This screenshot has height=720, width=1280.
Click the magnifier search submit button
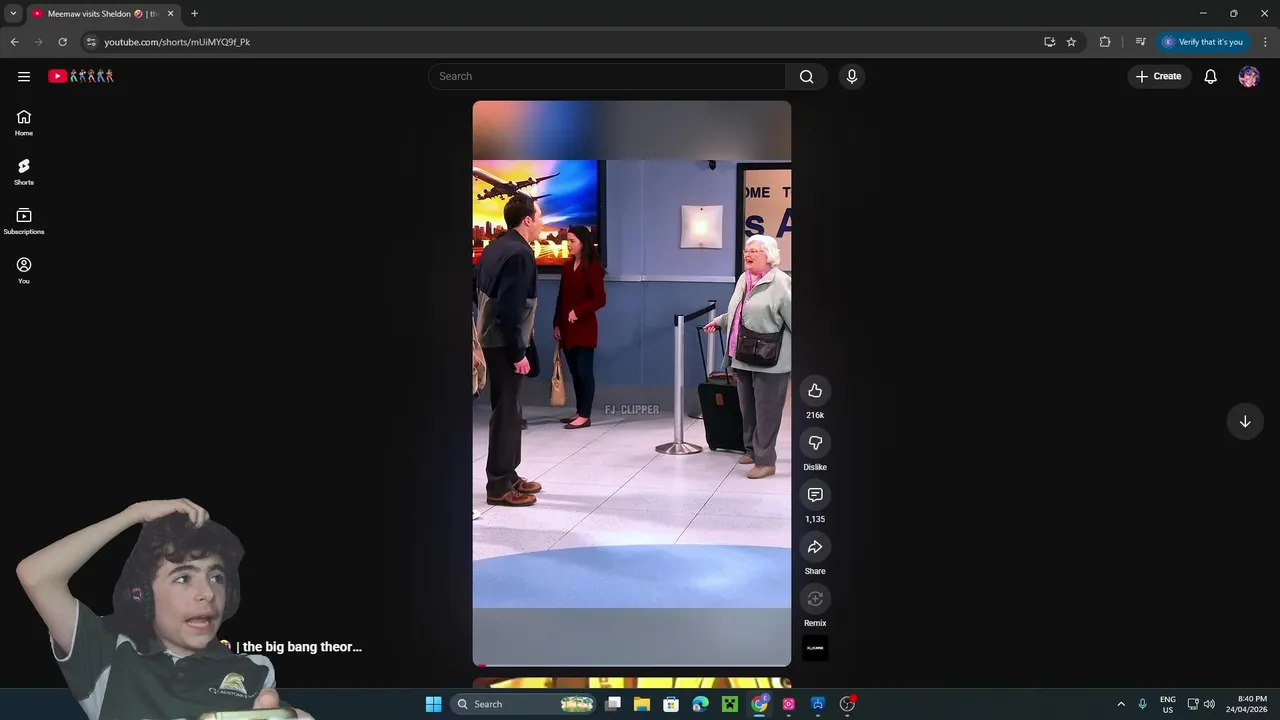(x=806, y=76)
